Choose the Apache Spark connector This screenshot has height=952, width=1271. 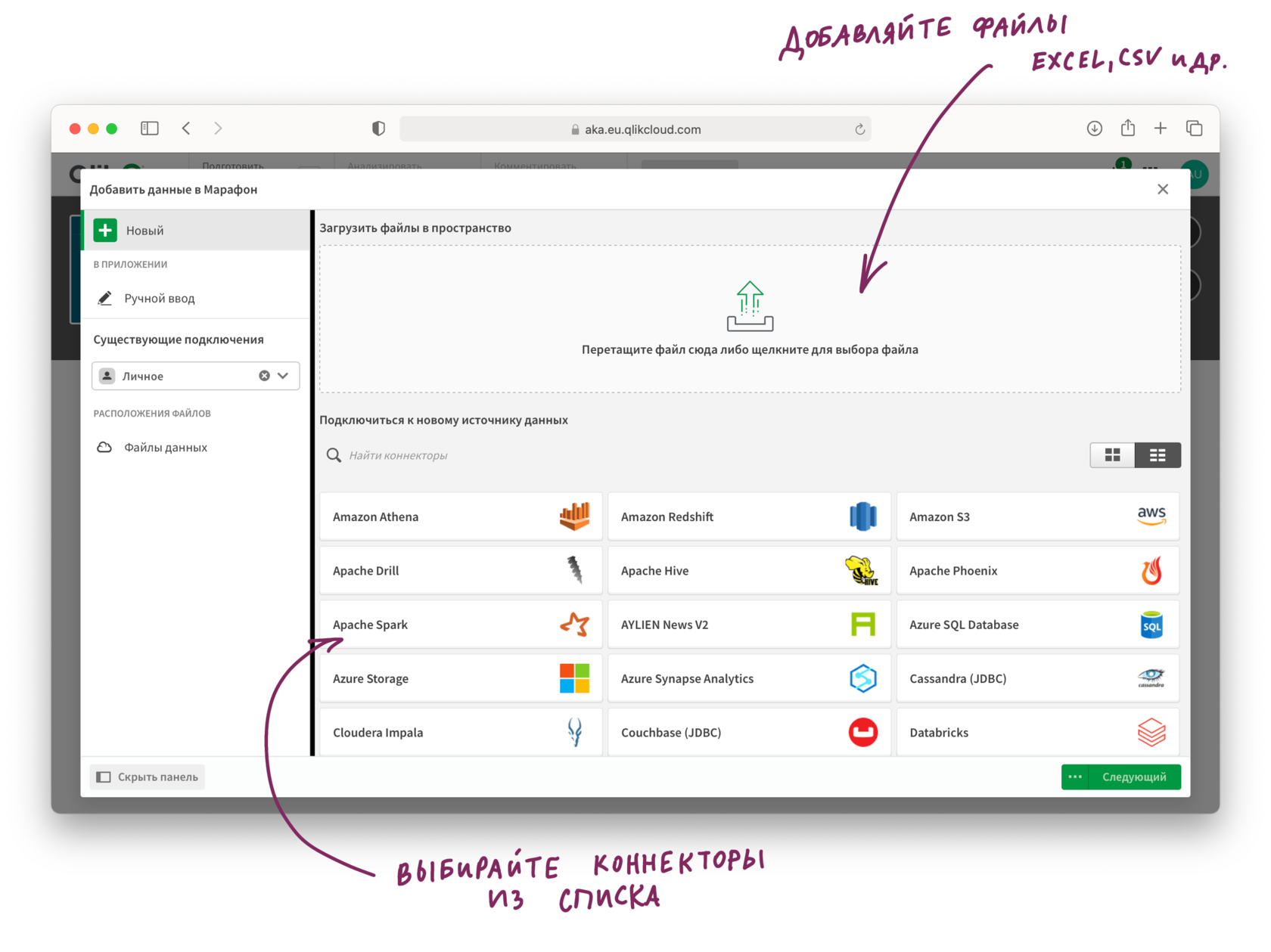(x=461, y=625)
